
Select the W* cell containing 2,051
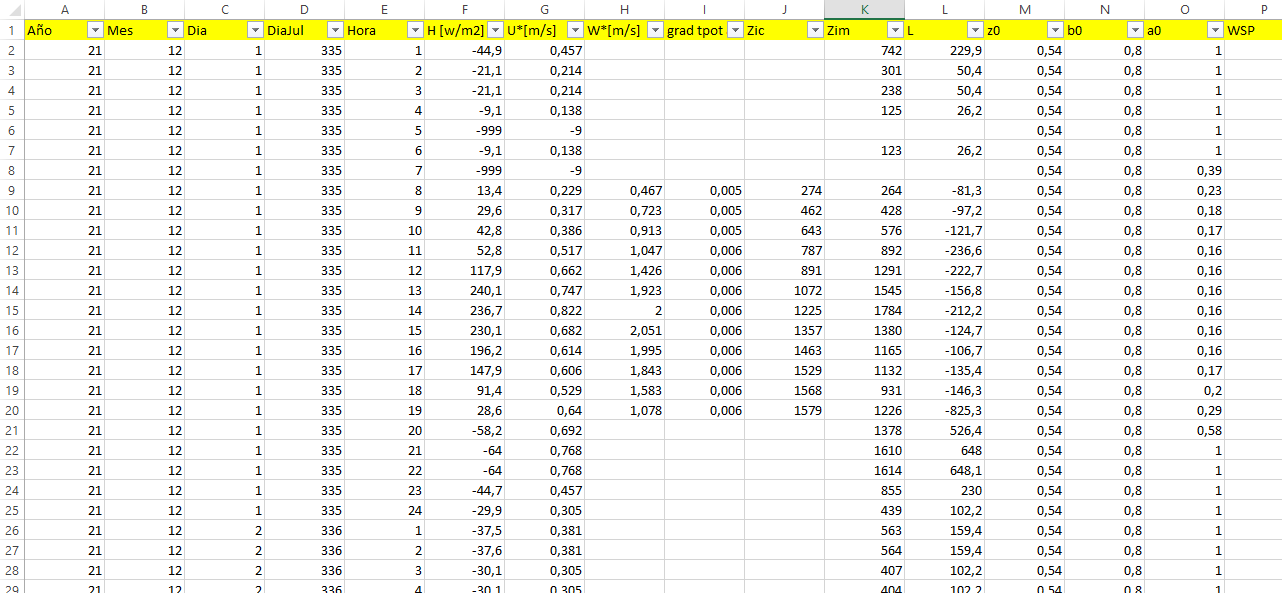click(x=624, y=330)
